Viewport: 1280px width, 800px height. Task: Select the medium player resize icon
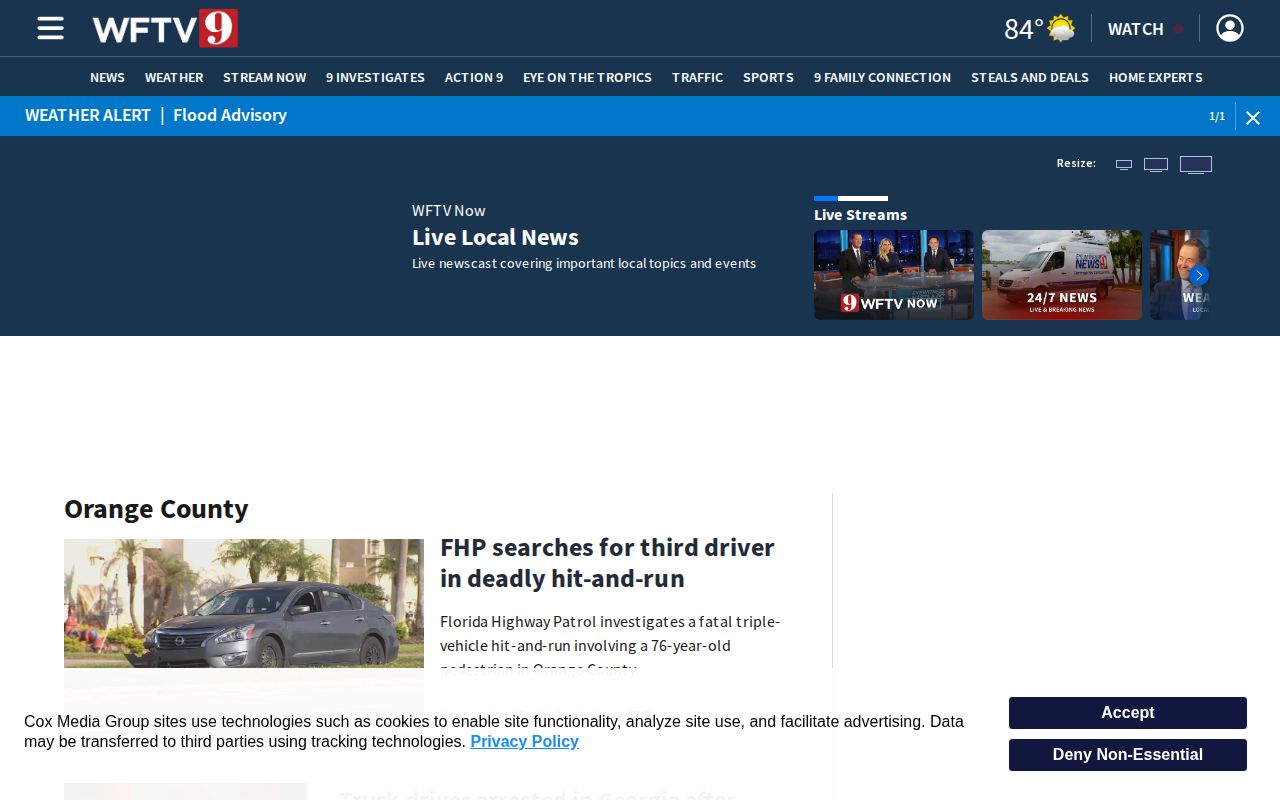tap(1156, 165)
